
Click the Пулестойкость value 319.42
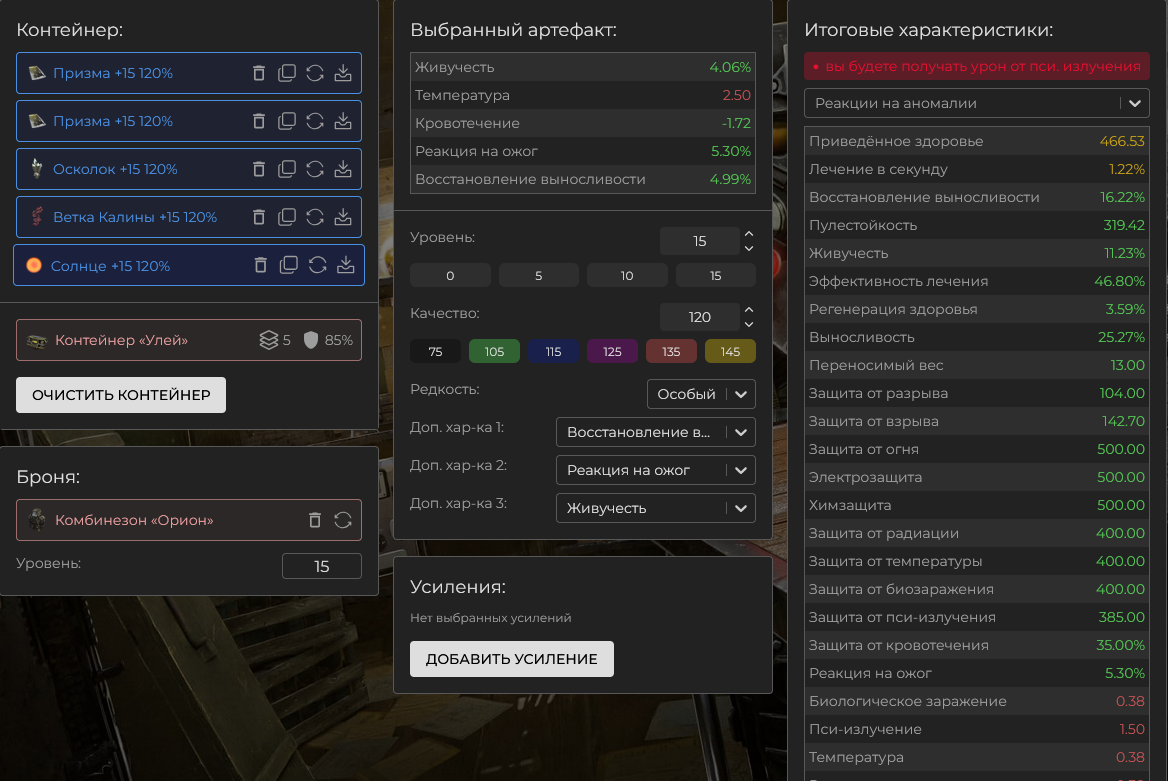click(1123, 225)
